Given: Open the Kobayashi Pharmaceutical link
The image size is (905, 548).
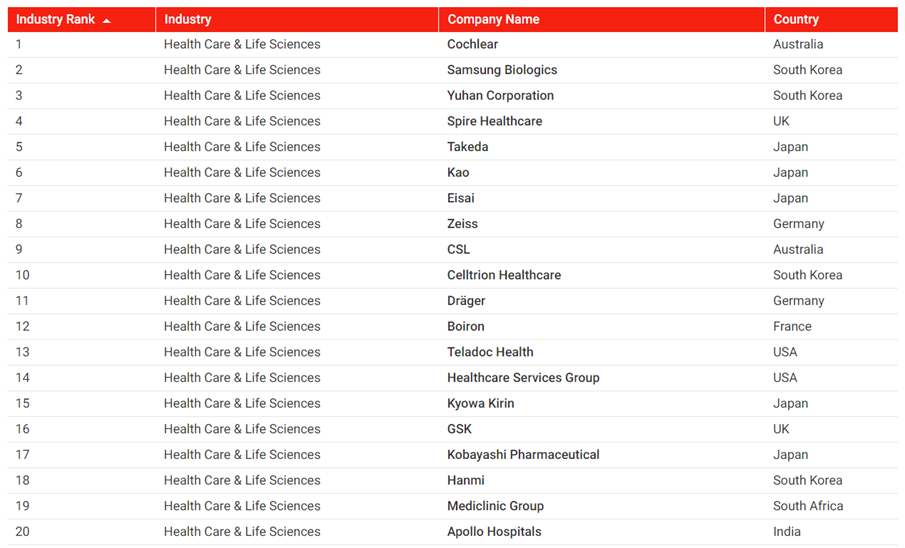Looking at the screenshot, I should 523,455.
